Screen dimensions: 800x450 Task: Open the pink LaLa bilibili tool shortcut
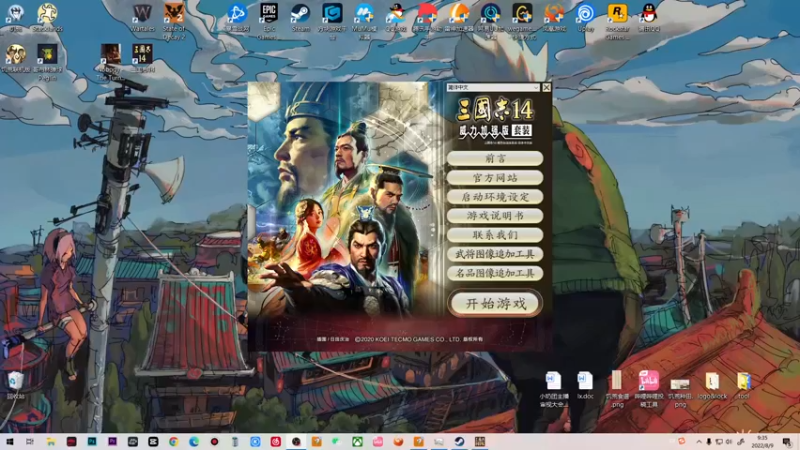point(649,389)
